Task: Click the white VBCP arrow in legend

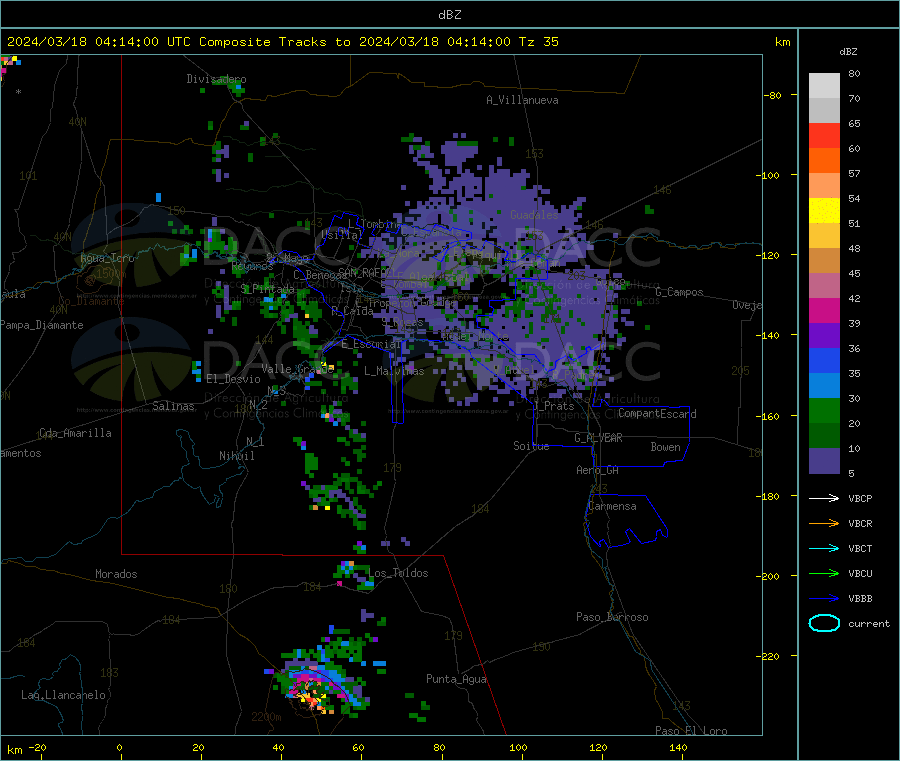Action: (x=824, y=498)
